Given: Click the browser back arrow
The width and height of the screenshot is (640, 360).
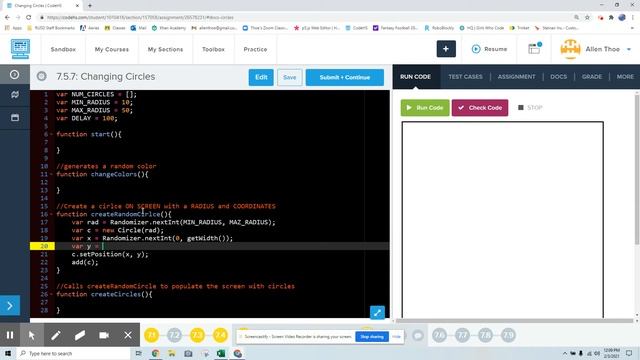Looking at the screenshot, I should click(x=7, y=18).
